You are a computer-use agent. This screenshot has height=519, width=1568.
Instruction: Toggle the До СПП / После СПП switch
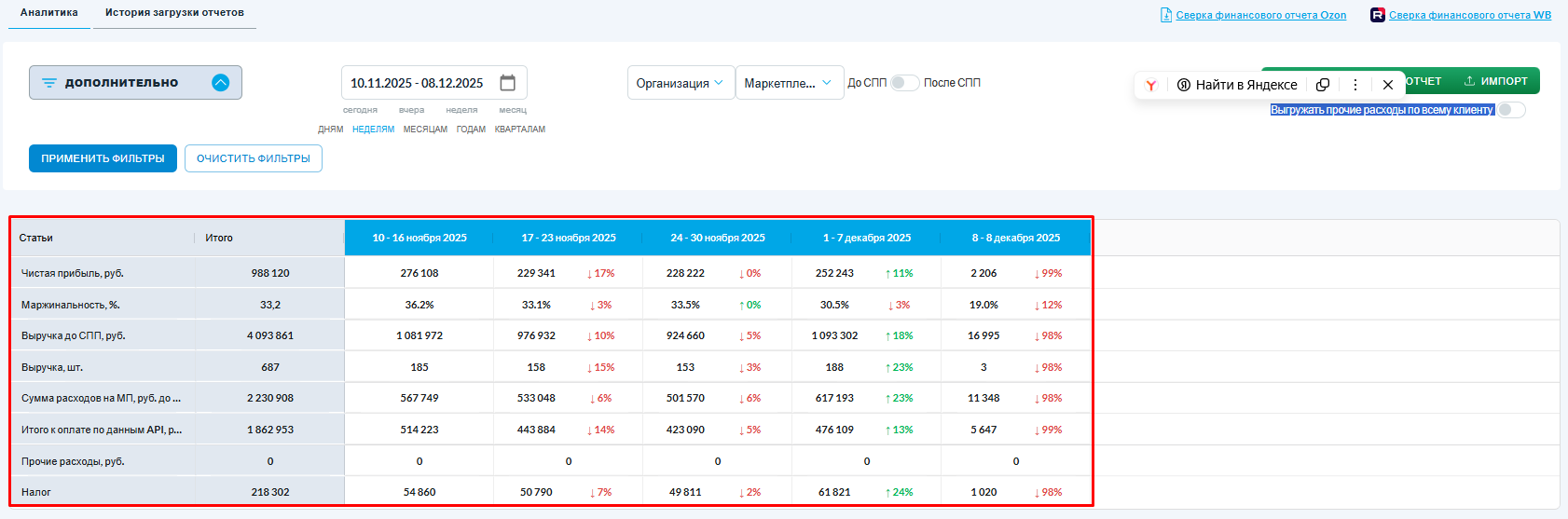tap(904, 83)
